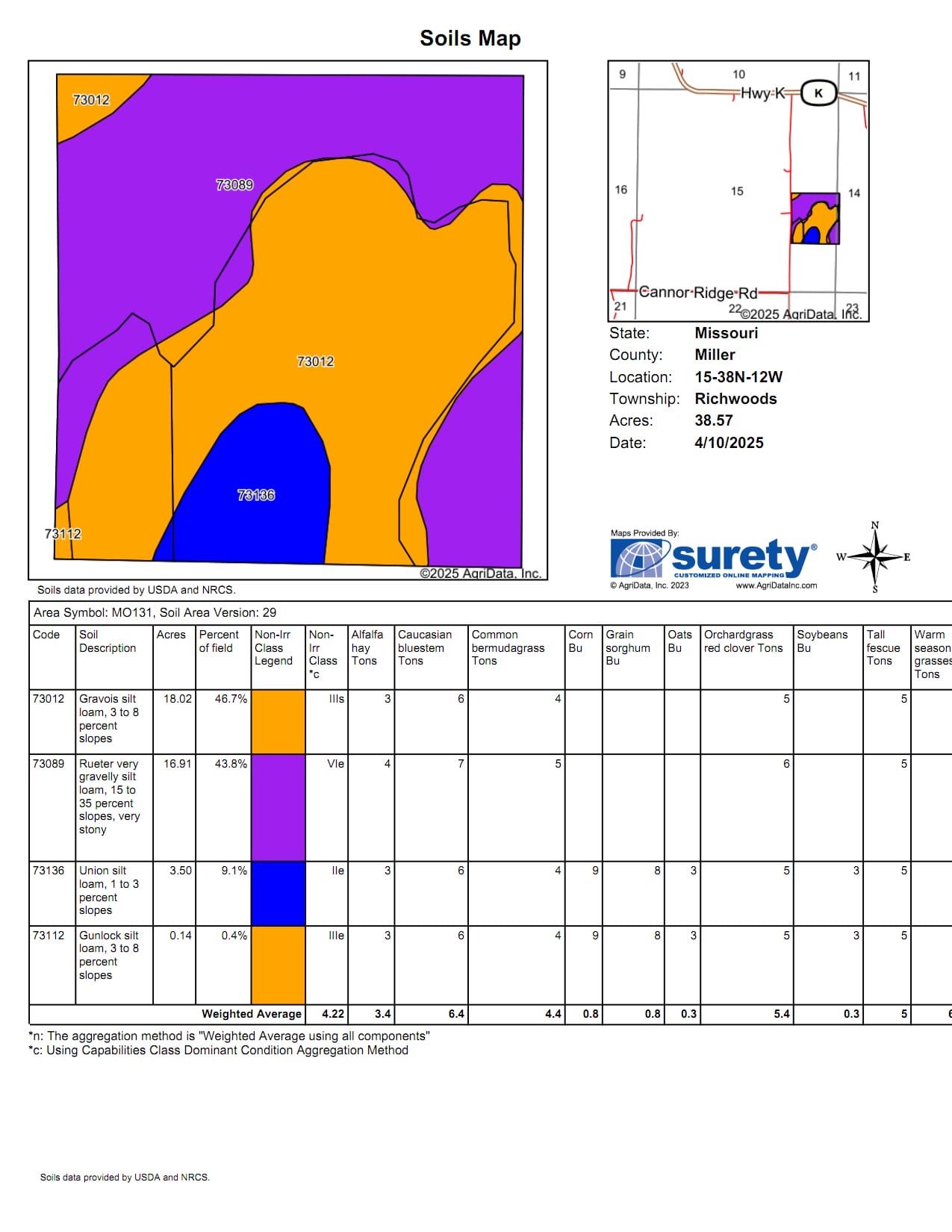Click the weighted average value "6.4"
This screenshot has width=952, height=1232.
456,1014
